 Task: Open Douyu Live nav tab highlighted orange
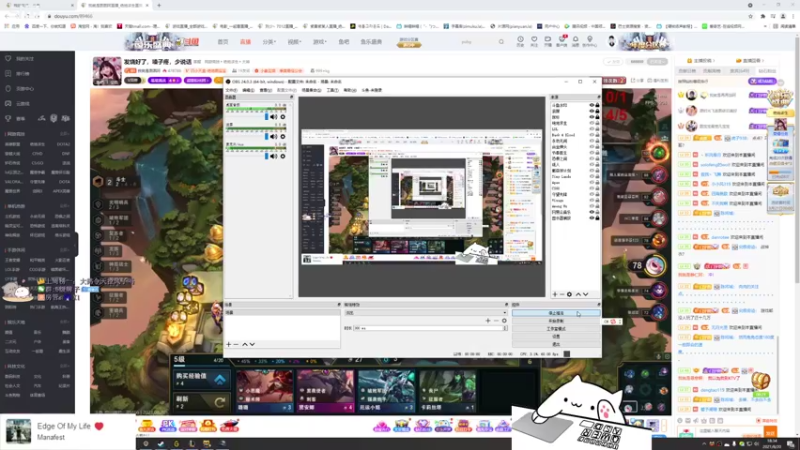tap(245, 42)
